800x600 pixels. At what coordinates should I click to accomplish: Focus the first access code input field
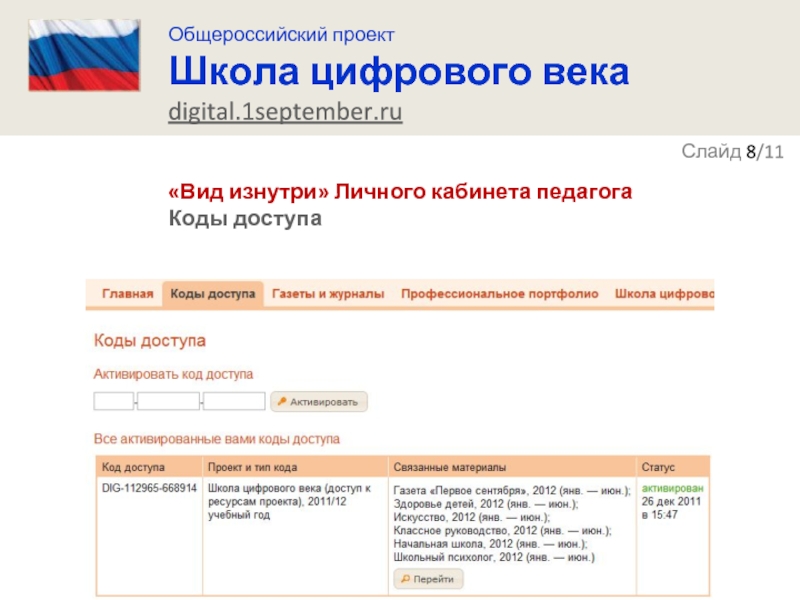pyautogui.click(x=114, y=402)
